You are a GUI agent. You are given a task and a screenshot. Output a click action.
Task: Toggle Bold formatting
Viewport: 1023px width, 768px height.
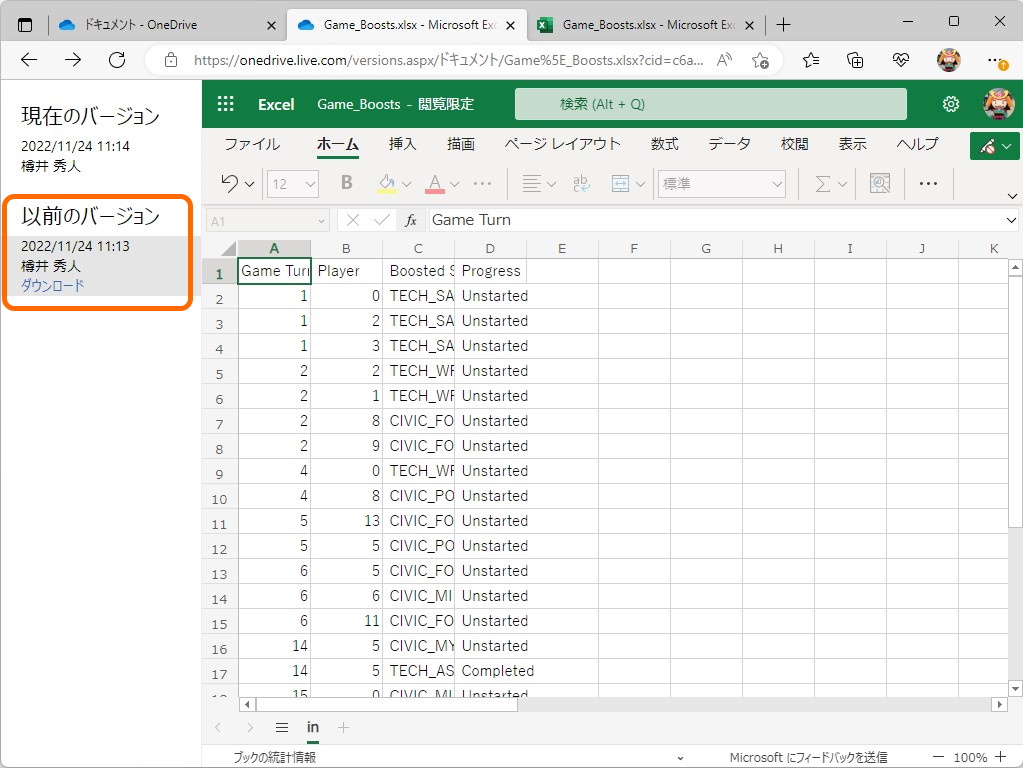[346, 183]
